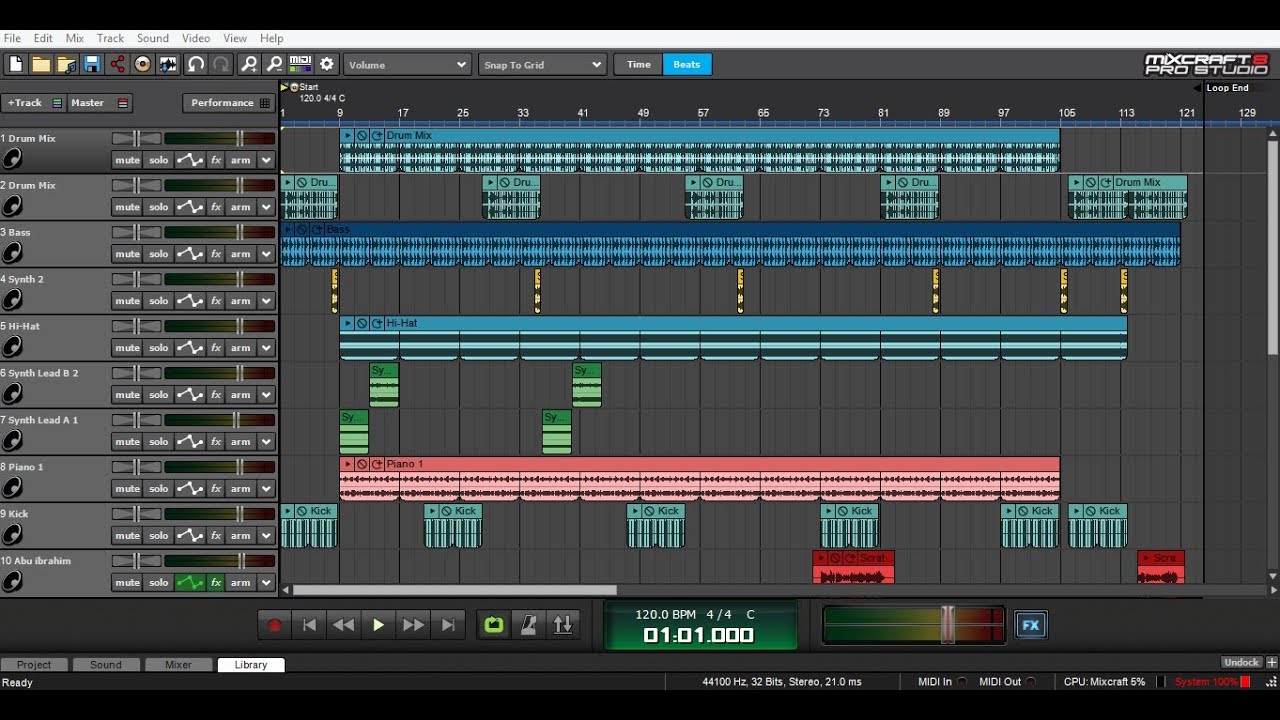Open a project using the folder icon
1280x720 pixels.
(41, 64)
